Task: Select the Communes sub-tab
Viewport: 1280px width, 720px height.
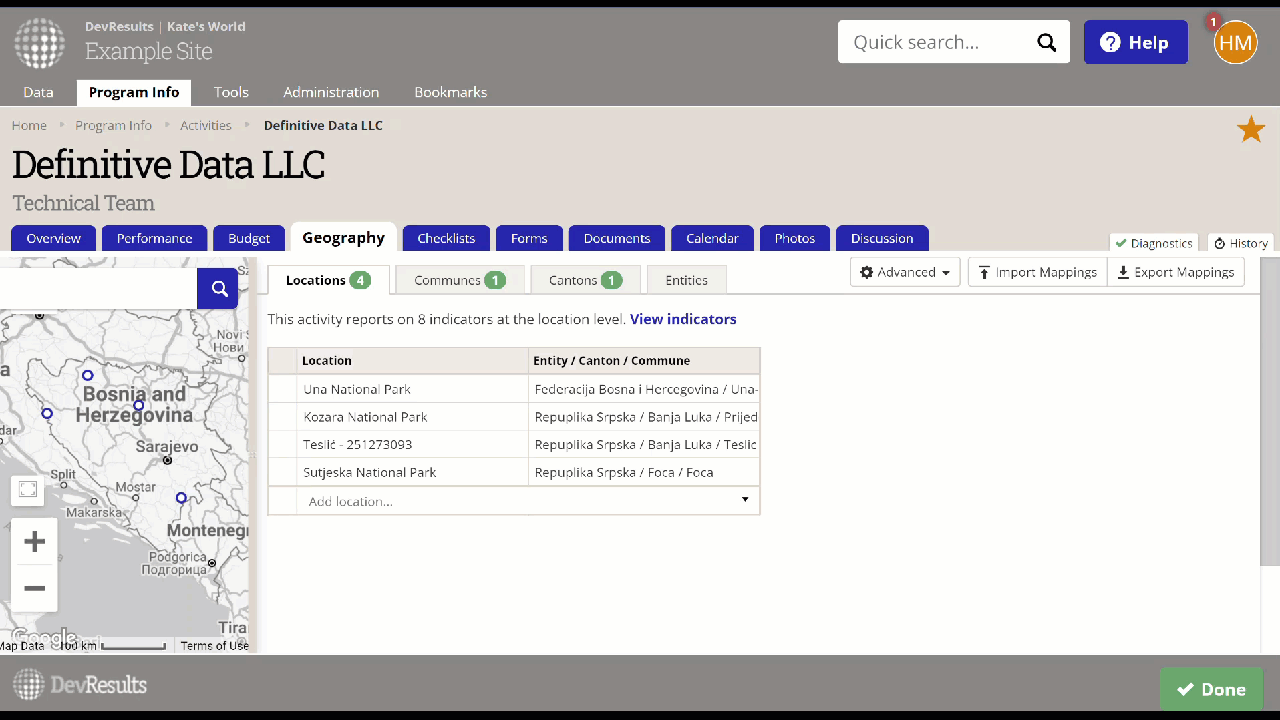Action: [x=460, y=280]
